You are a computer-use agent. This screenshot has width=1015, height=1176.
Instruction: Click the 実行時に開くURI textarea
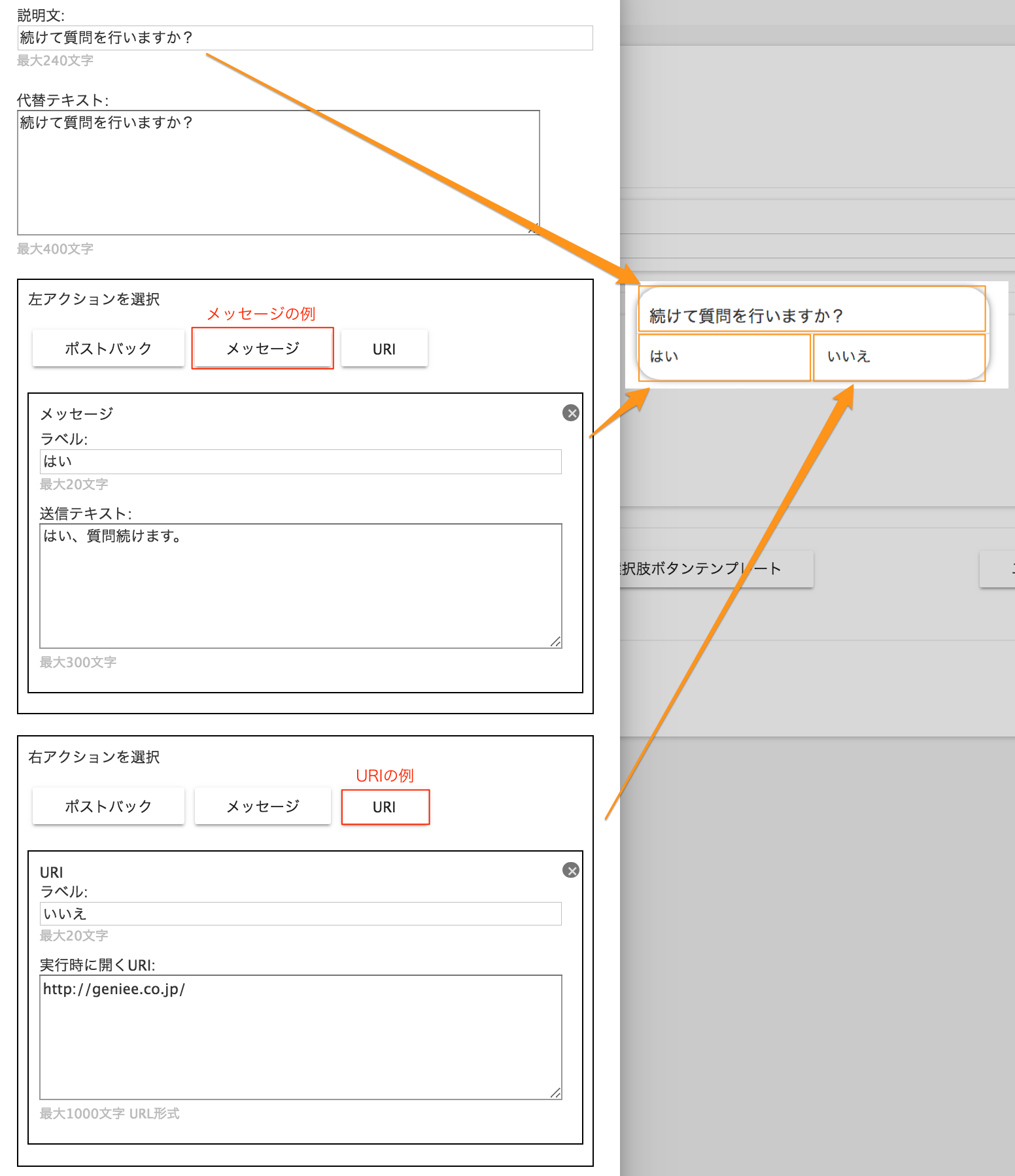tap(301, 1037)
